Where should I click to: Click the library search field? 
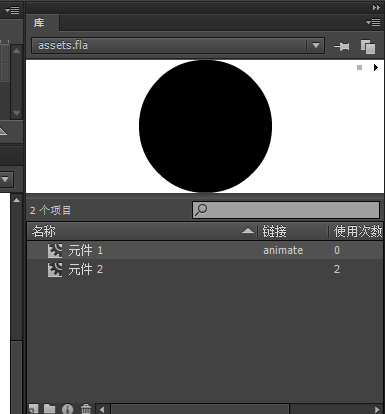coord(286,210)
